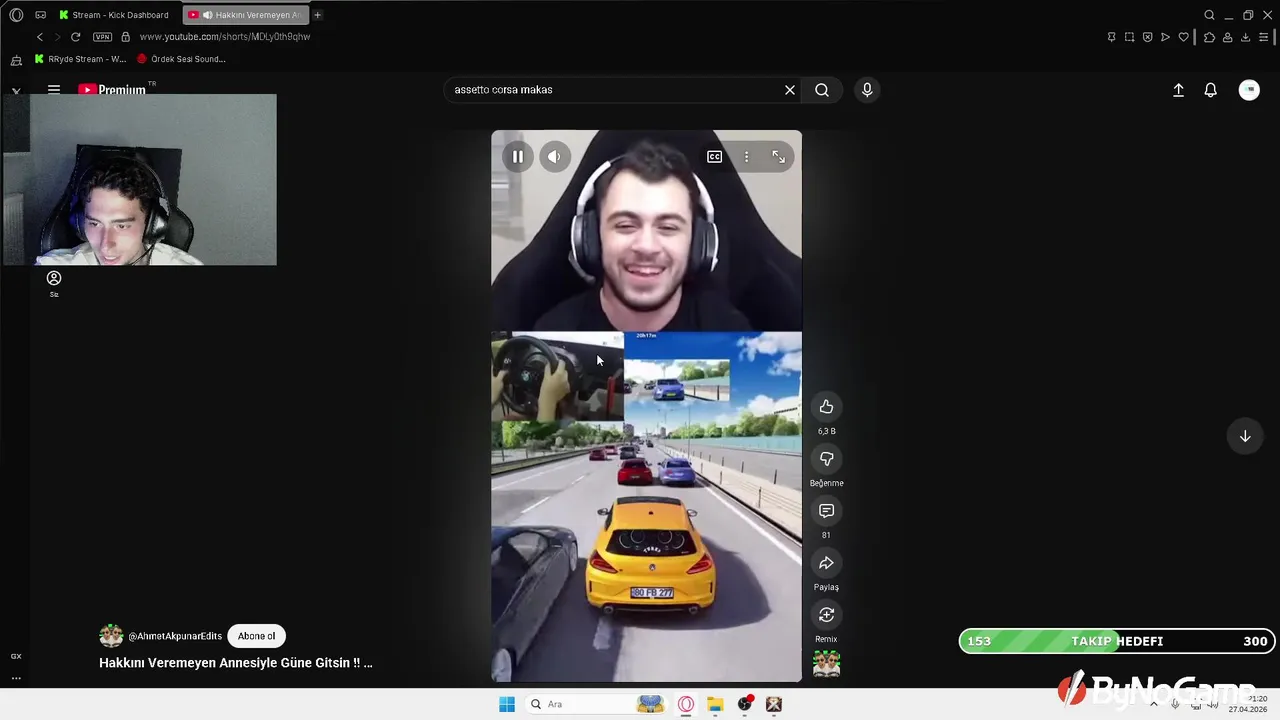Open the YouTube account avatar menu
The width and height of the screenshot is (1280, 720).
coord(1249,90)
